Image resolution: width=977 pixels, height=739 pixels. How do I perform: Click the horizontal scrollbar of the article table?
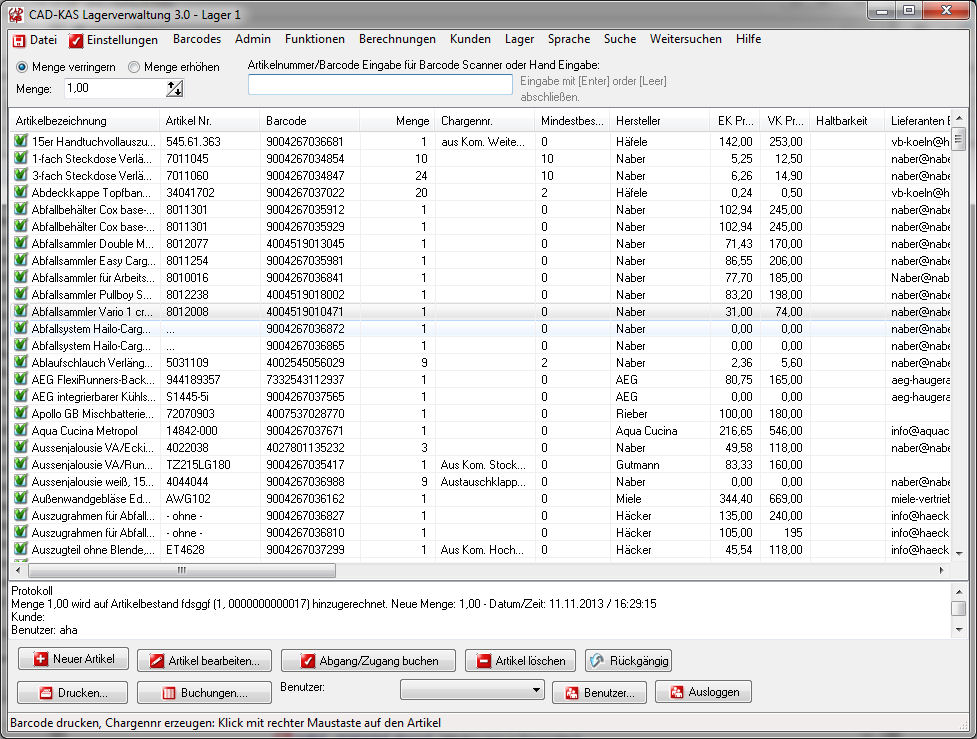(x=480, y=569)
